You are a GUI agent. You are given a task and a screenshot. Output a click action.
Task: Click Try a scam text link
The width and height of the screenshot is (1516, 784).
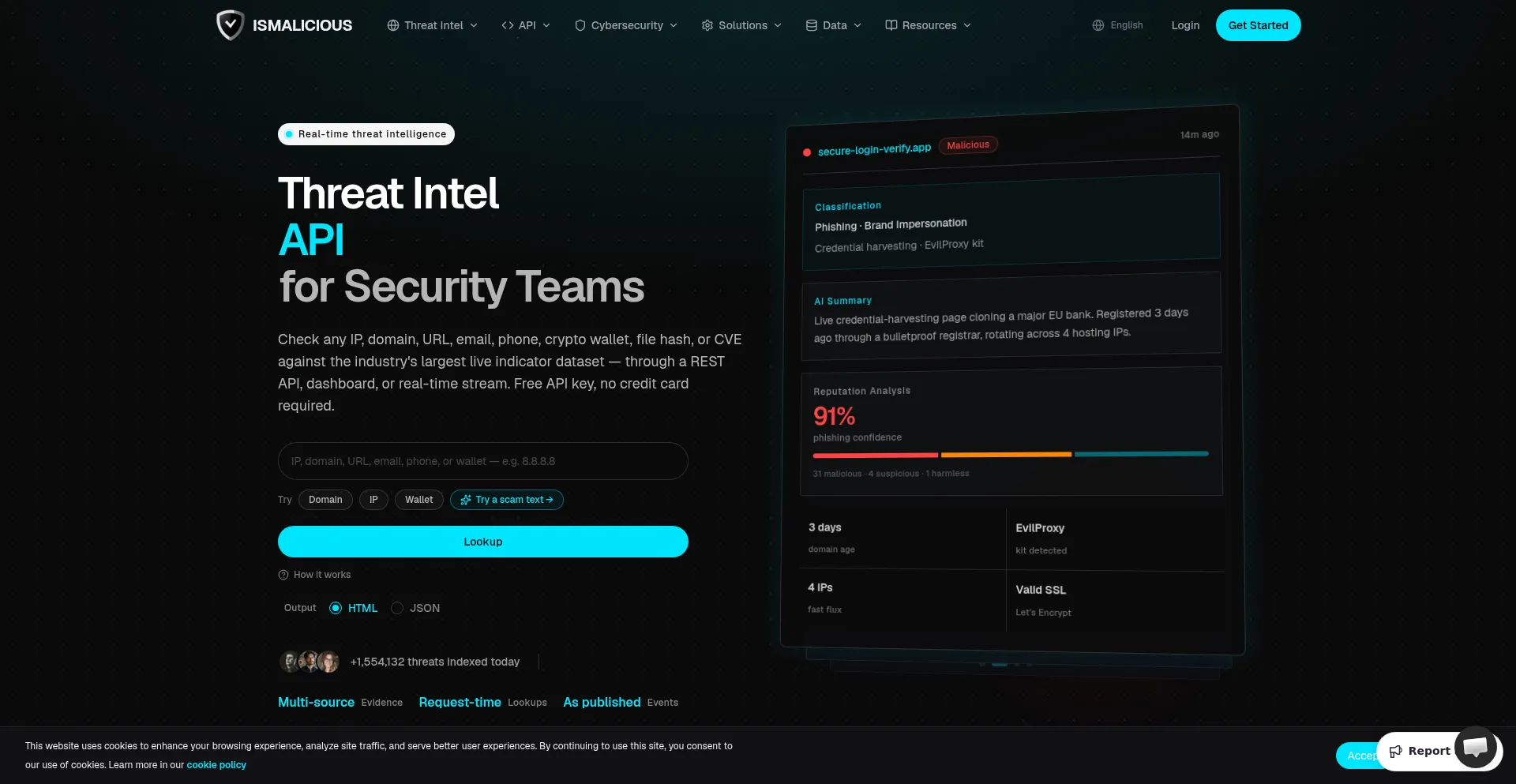tap(507, 500)
